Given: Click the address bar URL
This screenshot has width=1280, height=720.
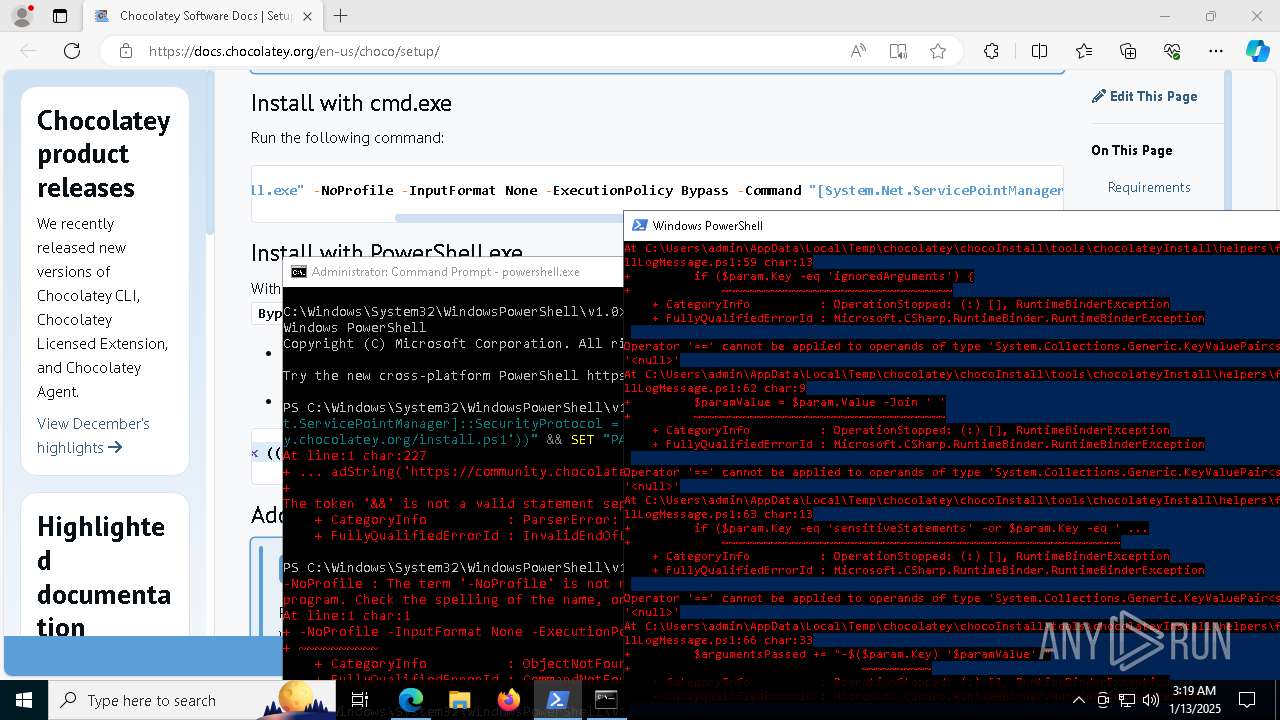Looking at the screenshot, I should point(294,51).
